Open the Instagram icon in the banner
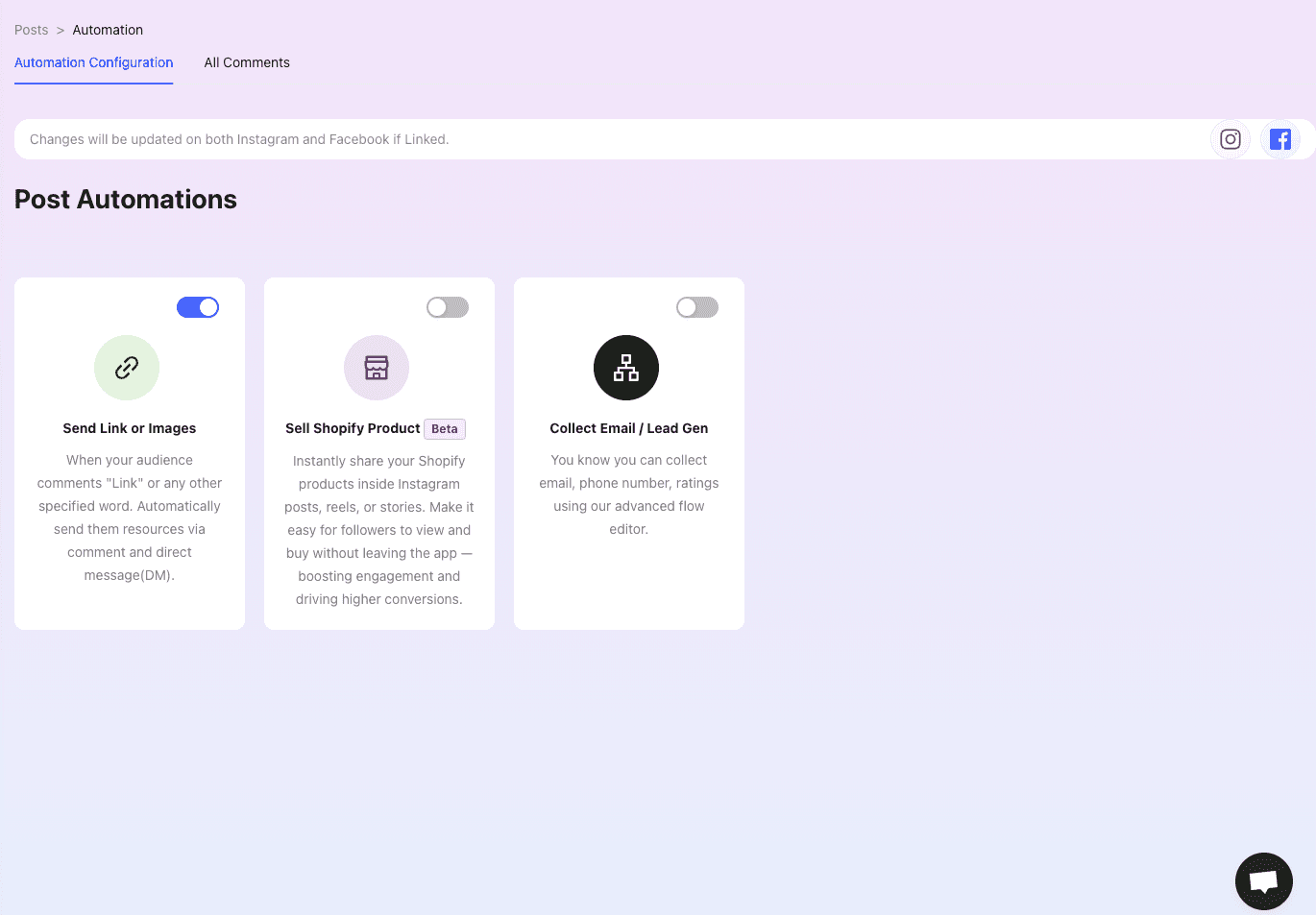The image size is (1316, 915). pyautogui.click(x=1231, y=138)
